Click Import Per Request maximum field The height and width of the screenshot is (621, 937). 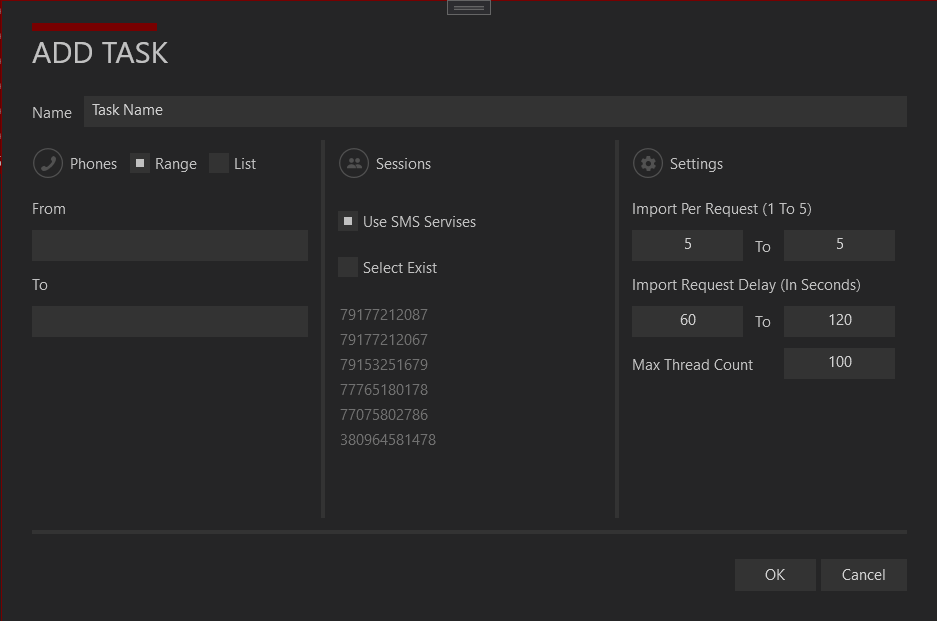(x=839, y=245)
